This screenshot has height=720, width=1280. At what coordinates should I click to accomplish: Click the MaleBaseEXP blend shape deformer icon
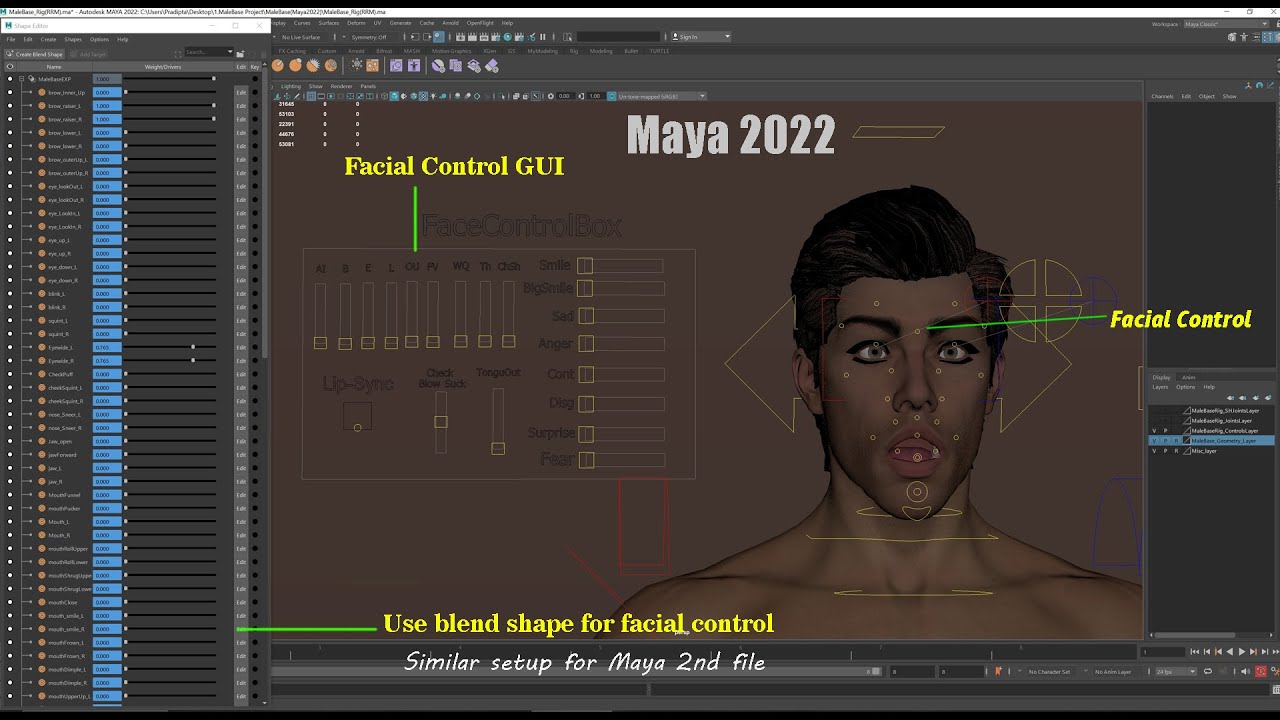point(32,78)
